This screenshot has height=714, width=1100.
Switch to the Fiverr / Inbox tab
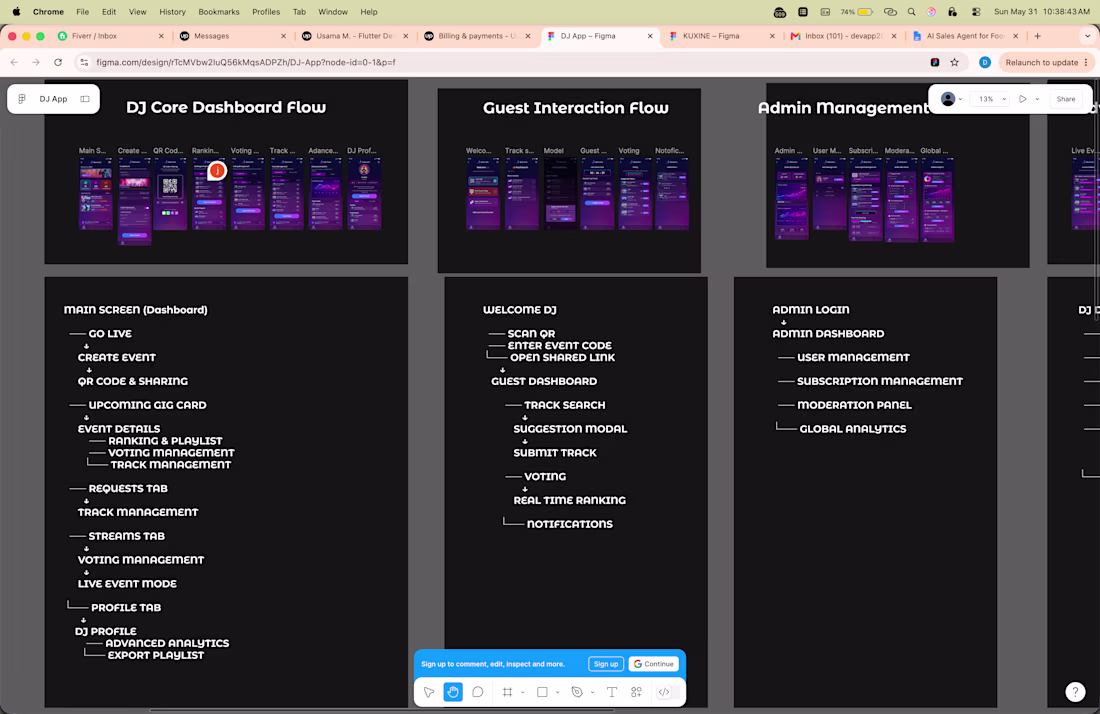tap(109, 36)
